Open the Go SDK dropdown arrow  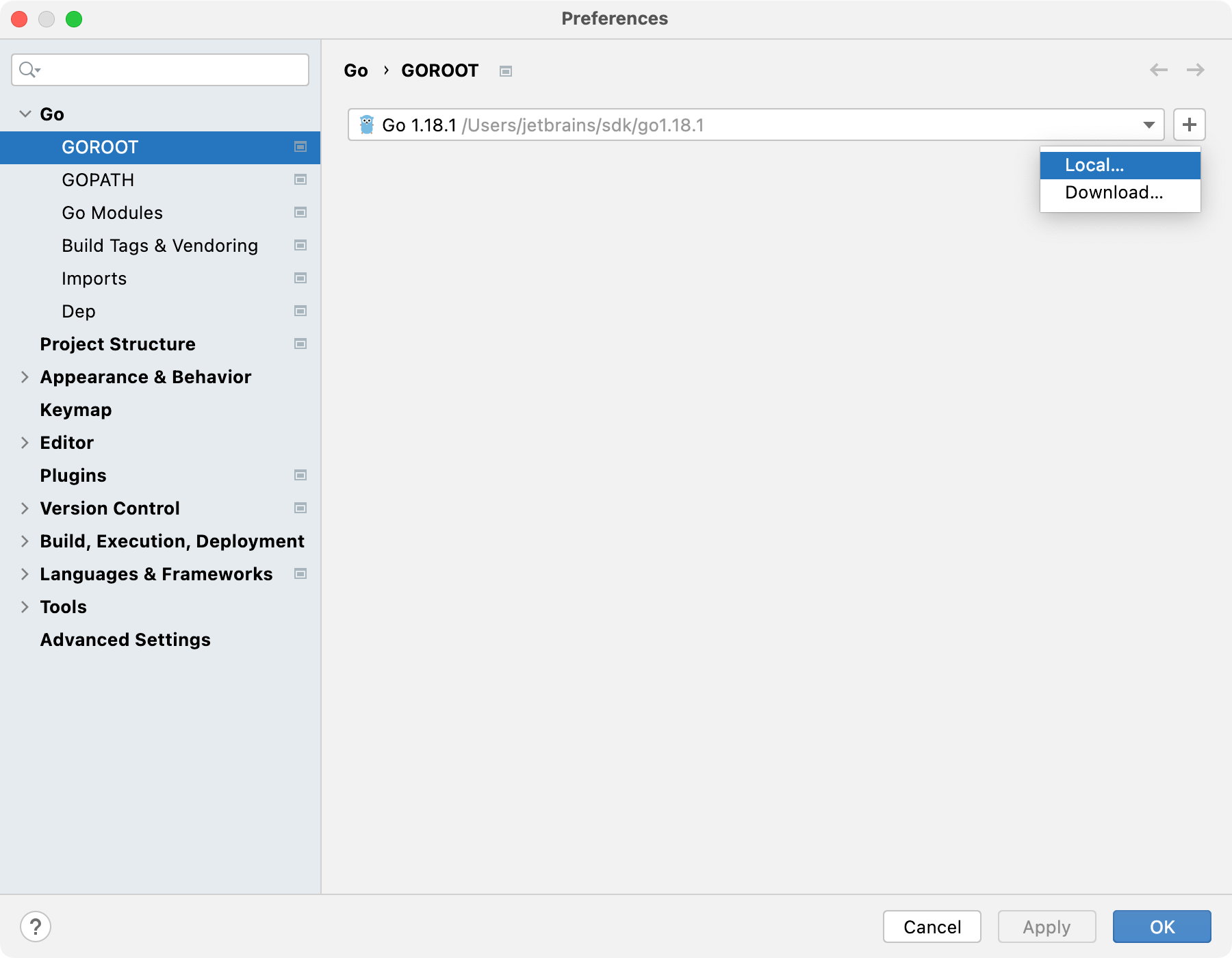(1148, 125)
